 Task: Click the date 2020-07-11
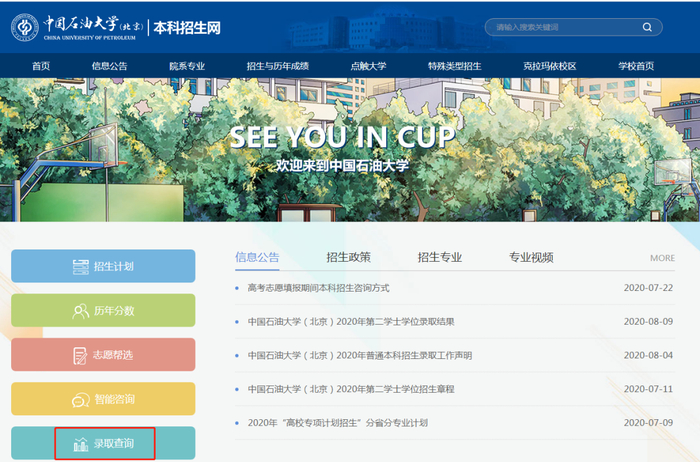click(648, 389)
